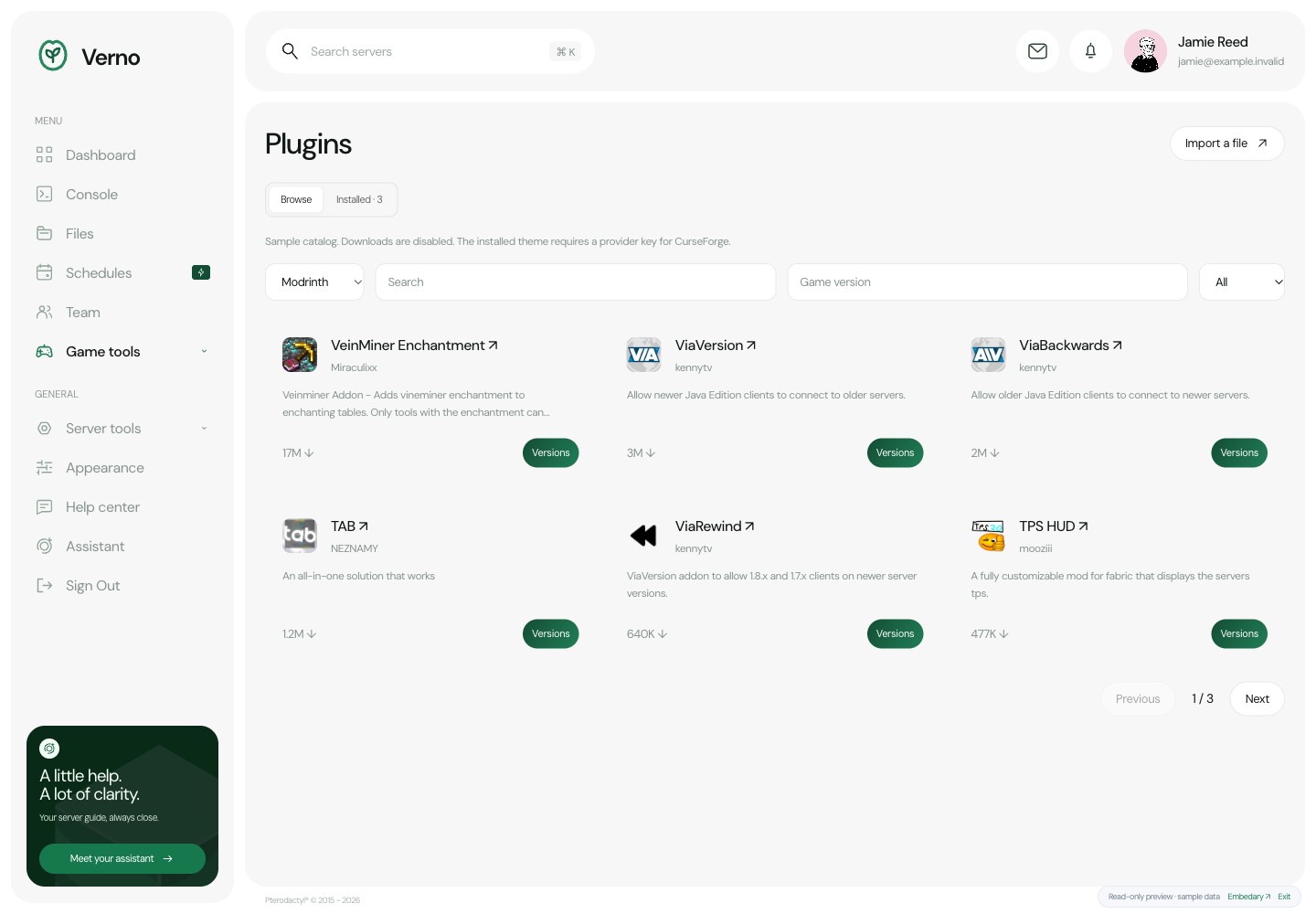The height and width of the screenshot is (914, 1316).
Task: Open the Embedary link
Action: click(x=1249, y=897)
